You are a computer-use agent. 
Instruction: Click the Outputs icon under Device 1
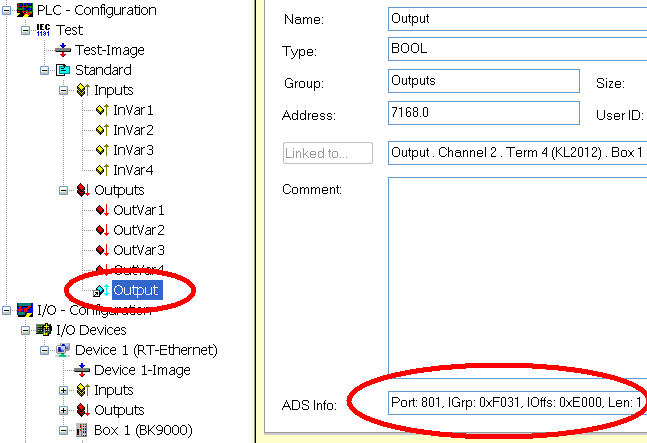[x=83, y=410]
